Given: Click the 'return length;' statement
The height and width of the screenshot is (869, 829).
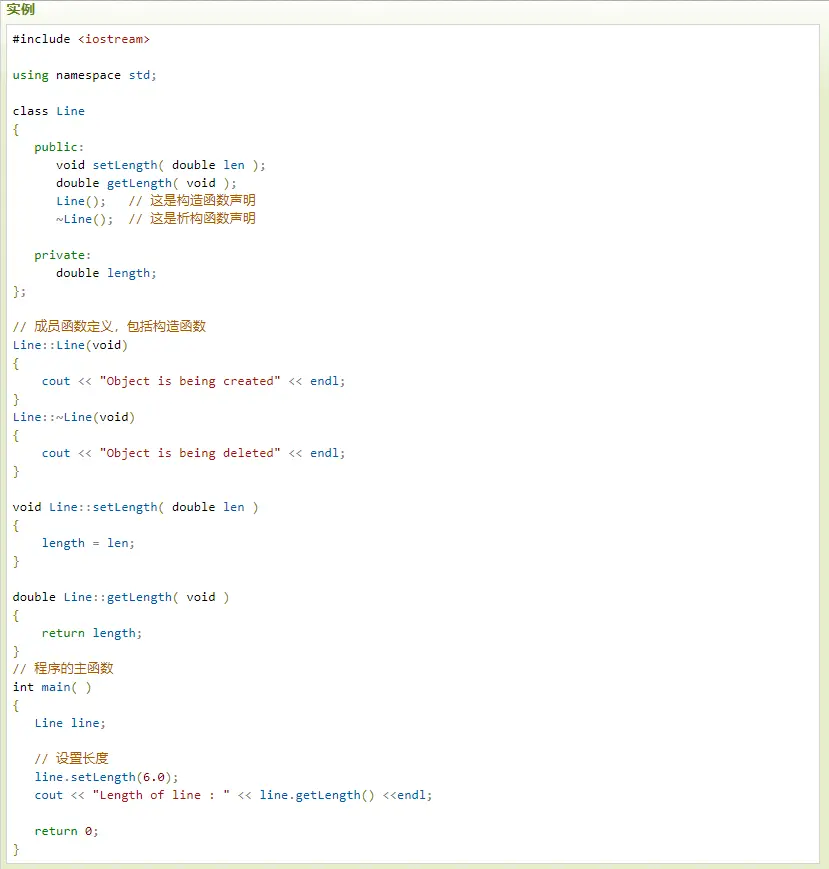Looking at the screenshot, I should click(92, 633).
